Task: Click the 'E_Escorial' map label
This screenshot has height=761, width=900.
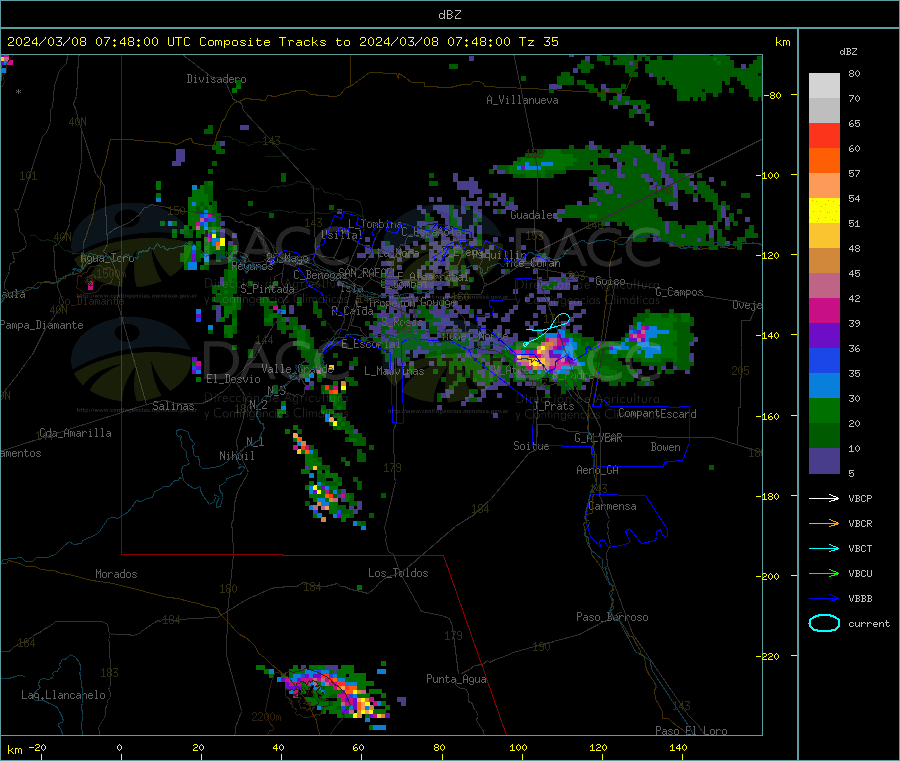Action: tap(371, 344)
